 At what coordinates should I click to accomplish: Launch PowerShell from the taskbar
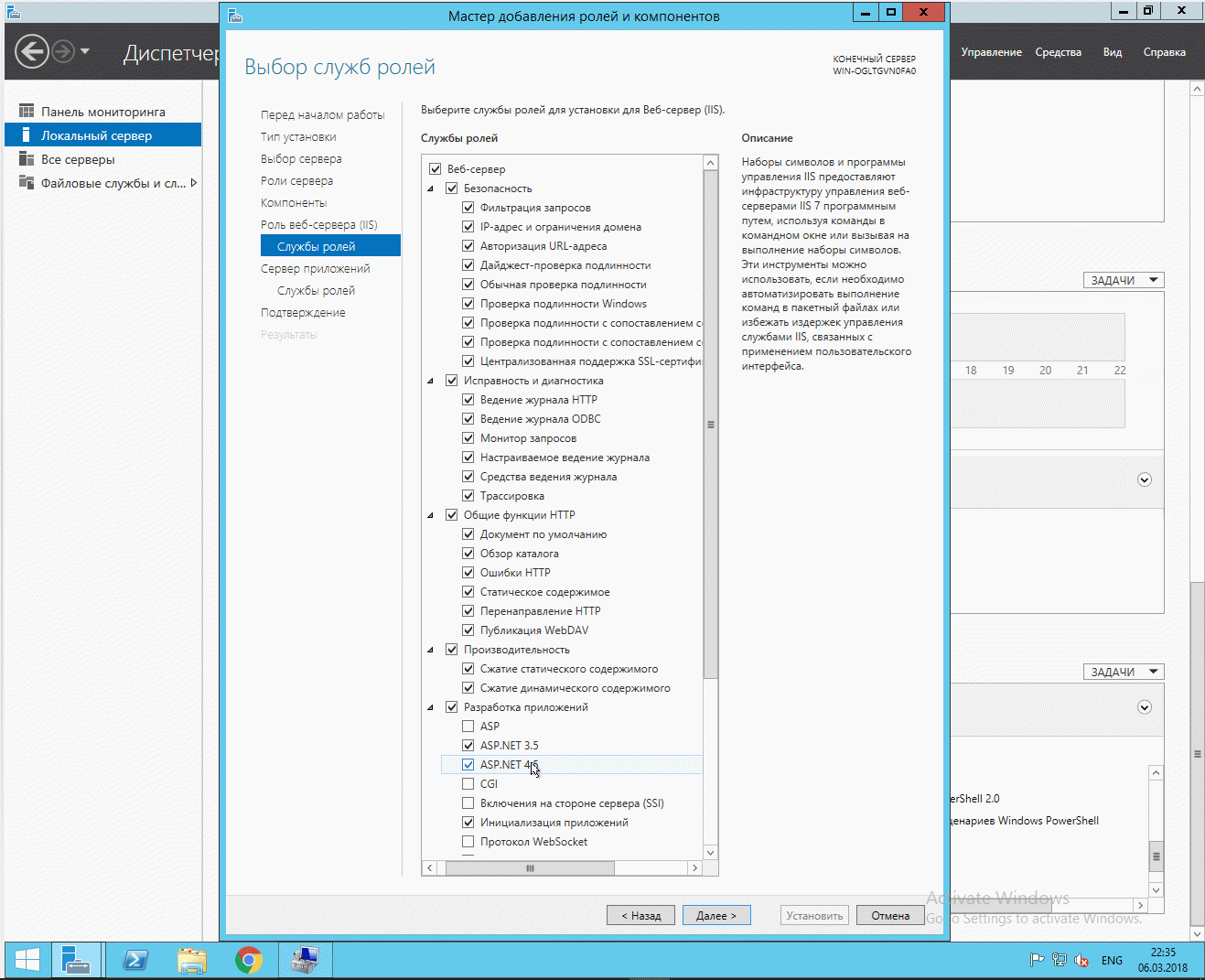click(x=135, y=960)
